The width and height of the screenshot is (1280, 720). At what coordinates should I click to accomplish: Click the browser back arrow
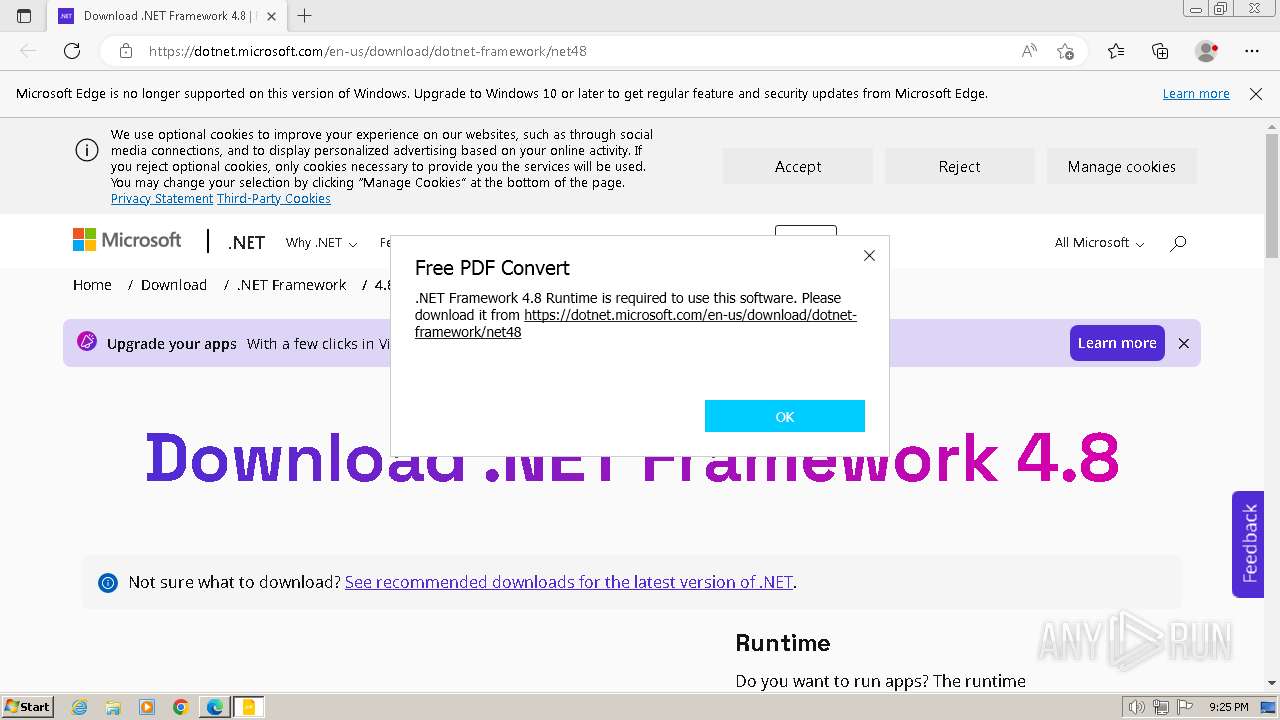[28, 51]
